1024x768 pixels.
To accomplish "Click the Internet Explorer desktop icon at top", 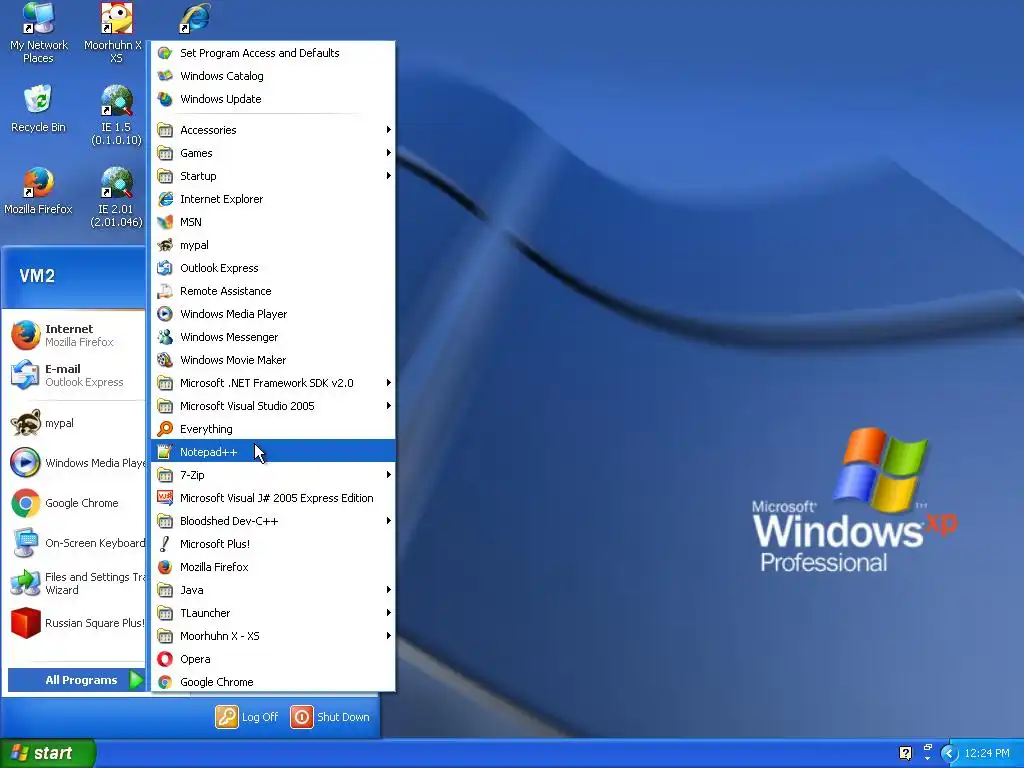I will (x=195, y=18).
